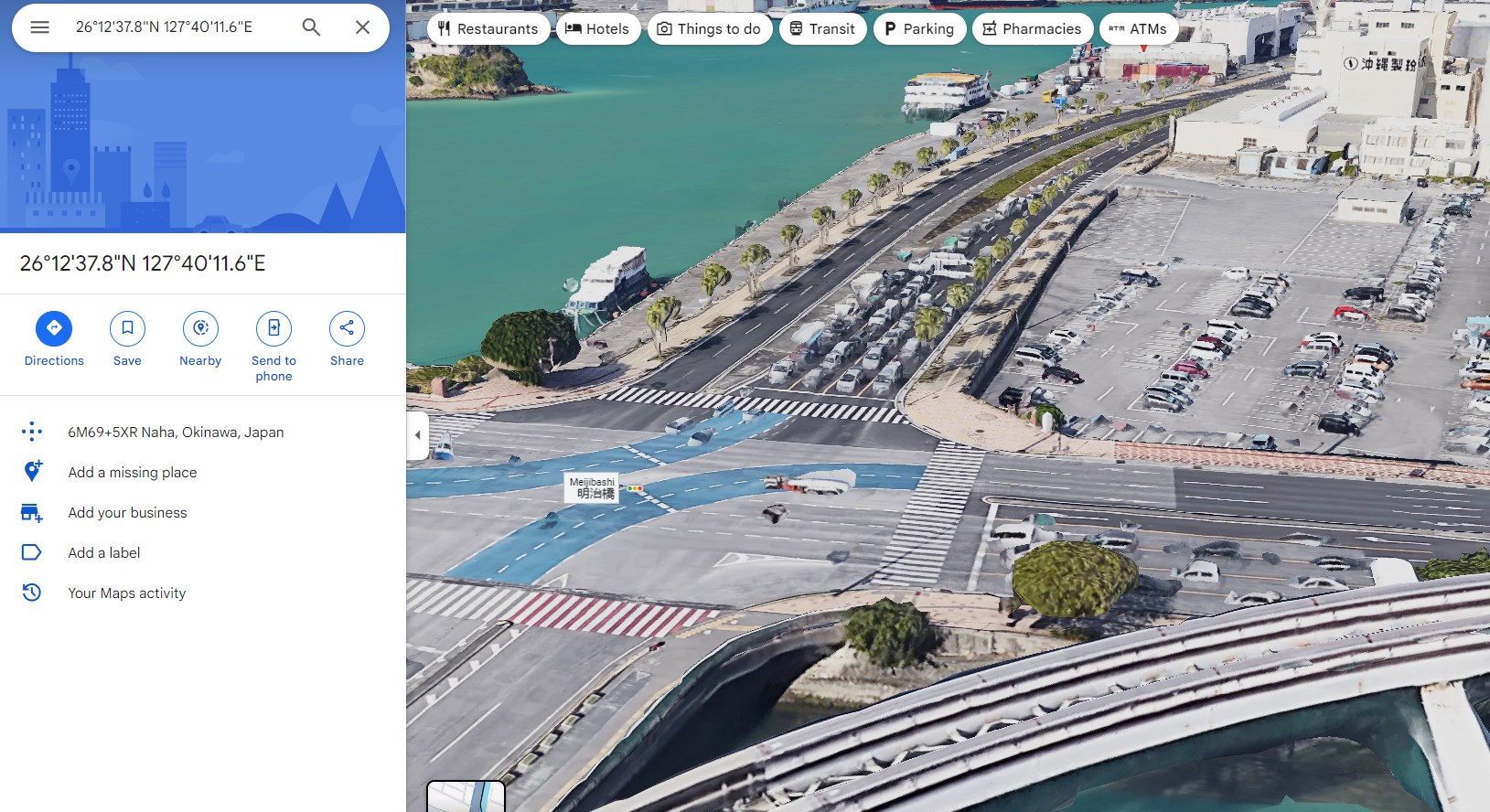Screen dimensions: 1490x812
Task: Click the plus code dots icon
Action: [x=32, y=432]
